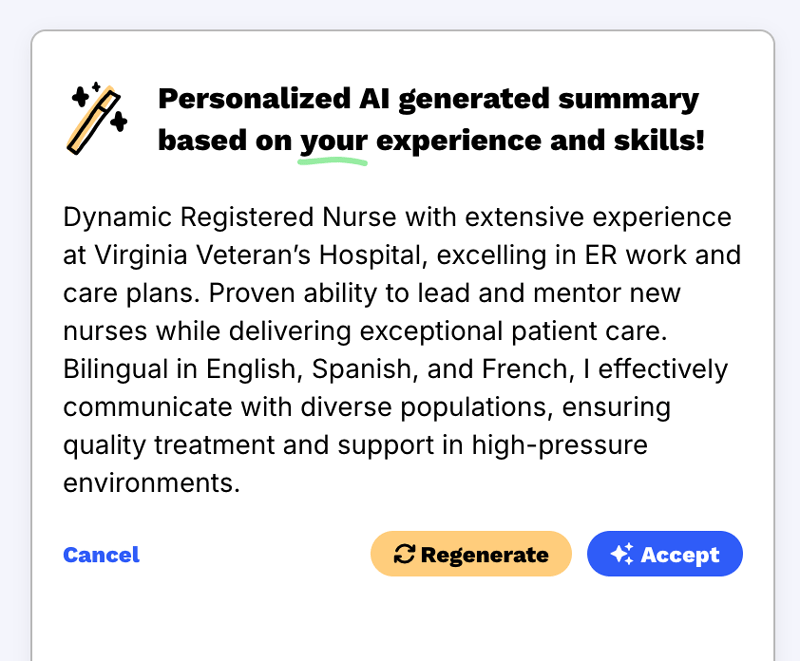Click the hand-drawn wand image at top left
The height and width of the screenshot is (661, 800).
pos(95,115)
